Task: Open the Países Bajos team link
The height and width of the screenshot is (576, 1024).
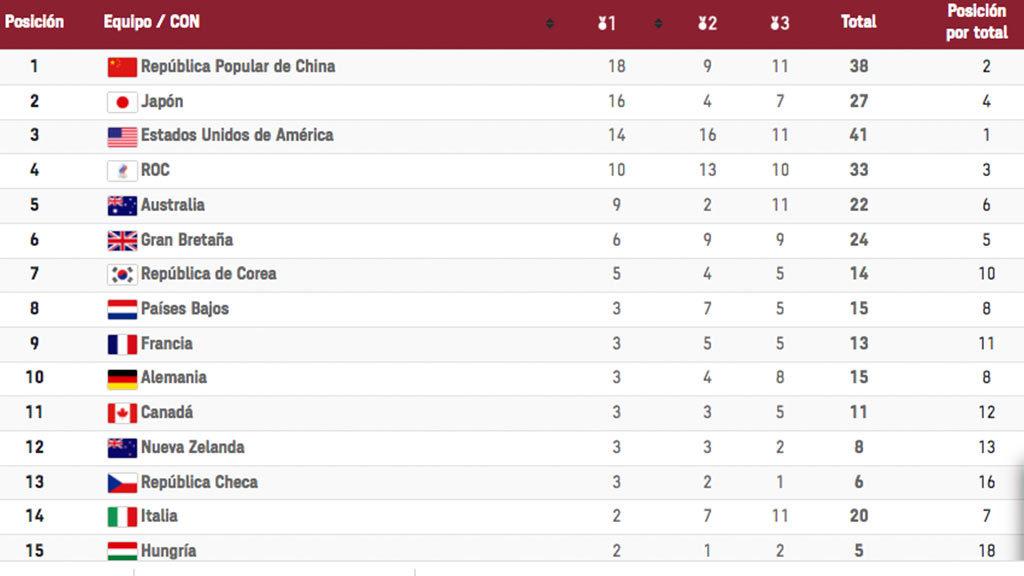Action: click(185, 309)
